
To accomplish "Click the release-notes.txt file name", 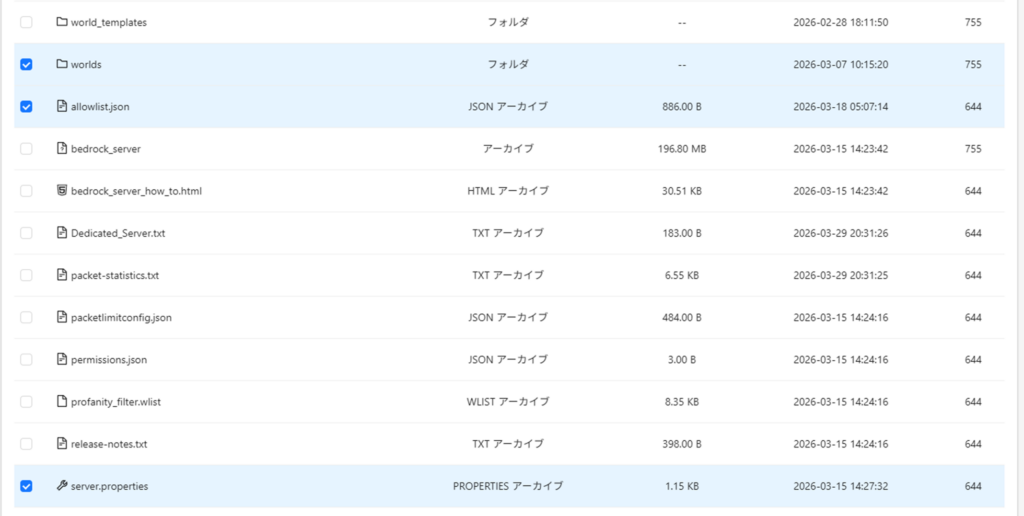I will point(109,444).
